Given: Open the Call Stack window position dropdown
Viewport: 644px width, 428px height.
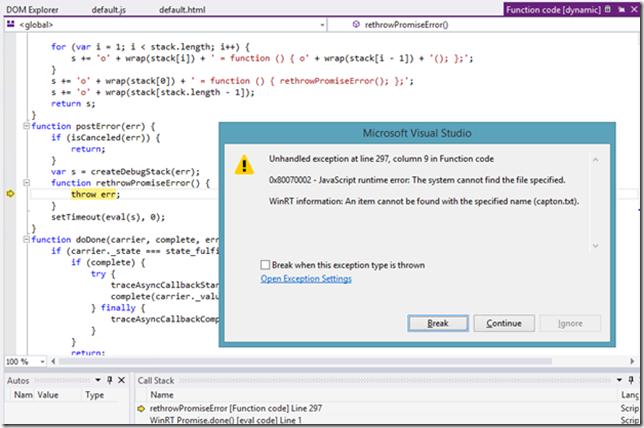Looking at the screenshot, I should [619, 380].
